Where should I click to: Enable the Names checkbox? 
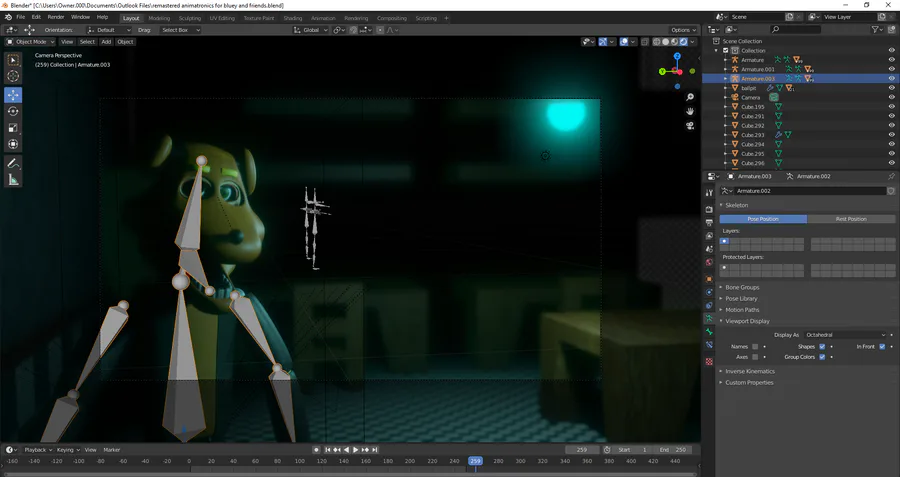tap(755, 347)
